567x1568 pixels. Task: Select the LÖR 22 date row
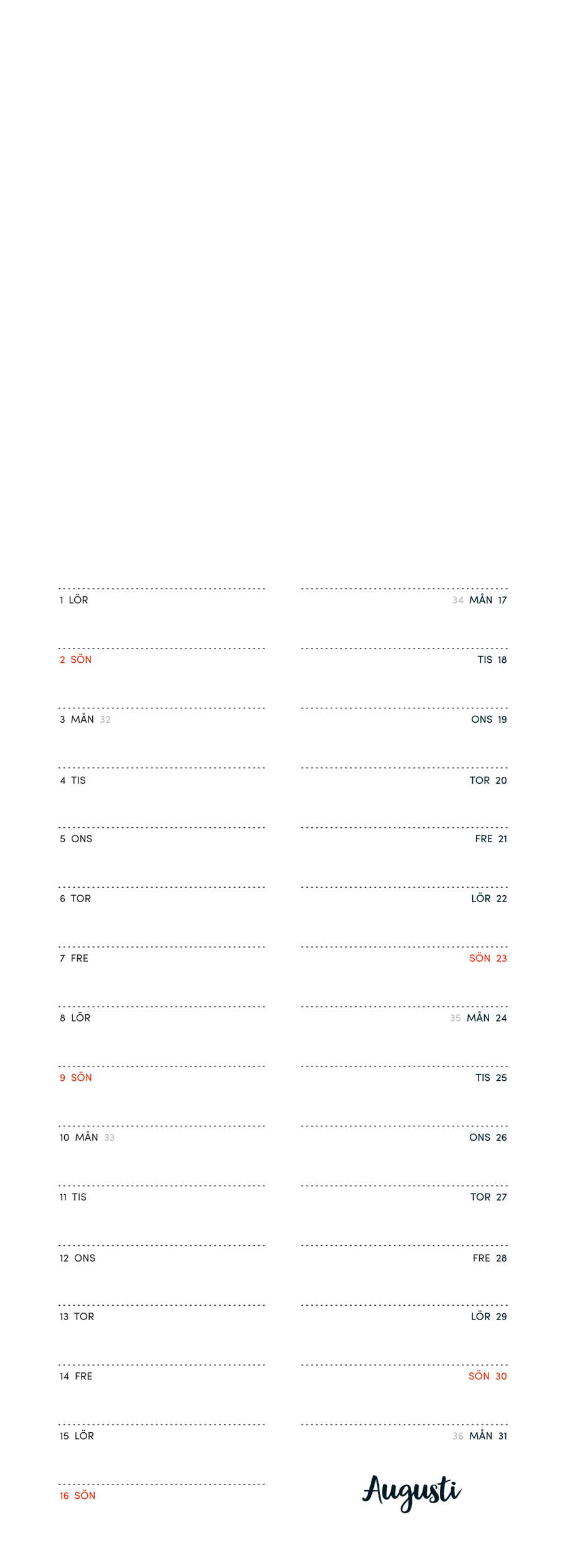click(488, 898)
